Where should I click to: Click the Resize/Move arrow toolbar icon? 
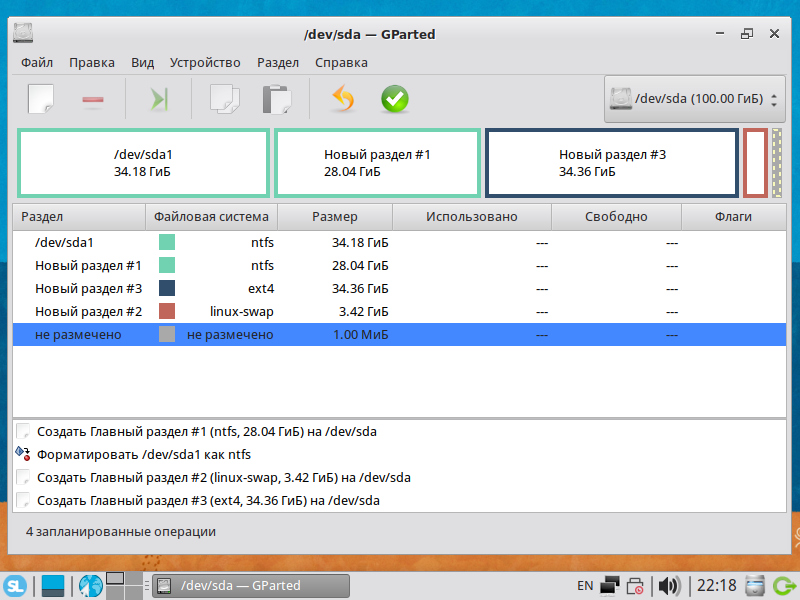click(159, 99)
